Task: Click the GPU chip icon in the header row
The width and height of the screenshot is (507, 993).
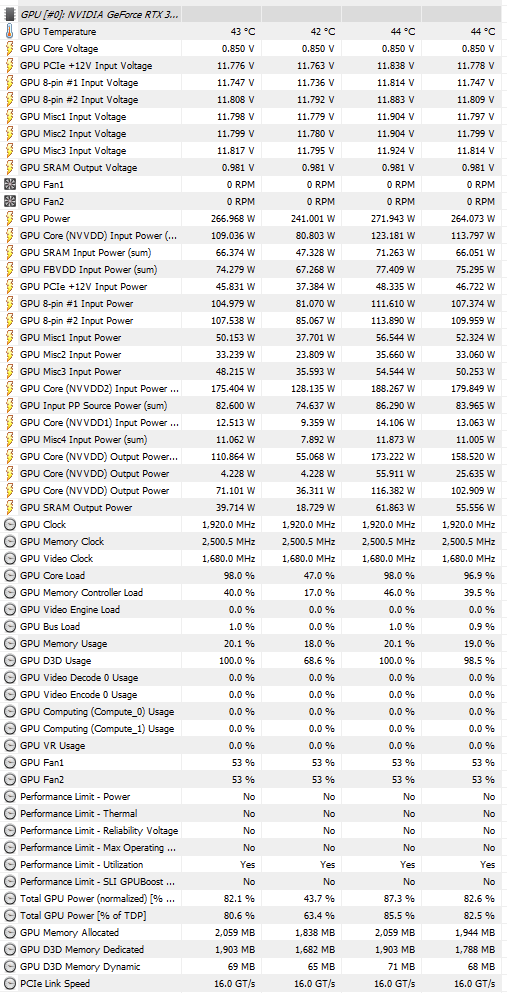Action: coord(9,13)
